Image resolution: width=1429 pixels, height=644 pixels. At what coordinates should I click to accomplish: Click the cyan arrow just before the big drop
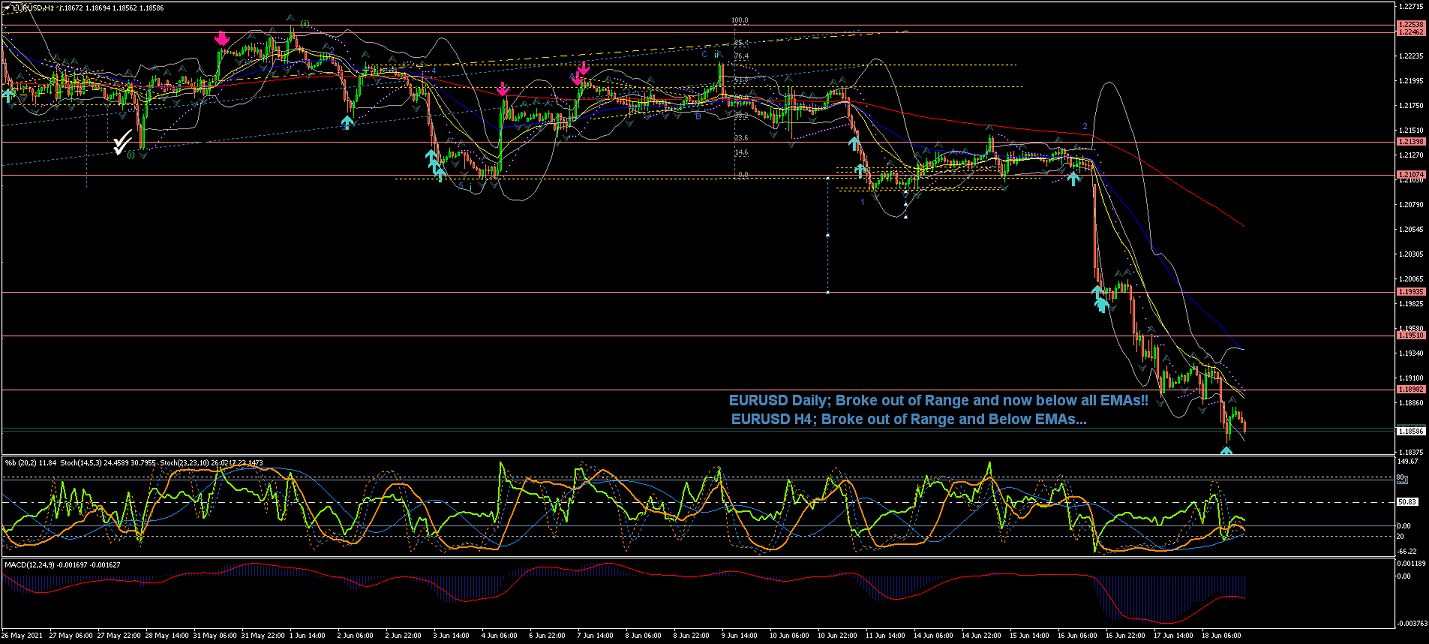click(1073, 178)
